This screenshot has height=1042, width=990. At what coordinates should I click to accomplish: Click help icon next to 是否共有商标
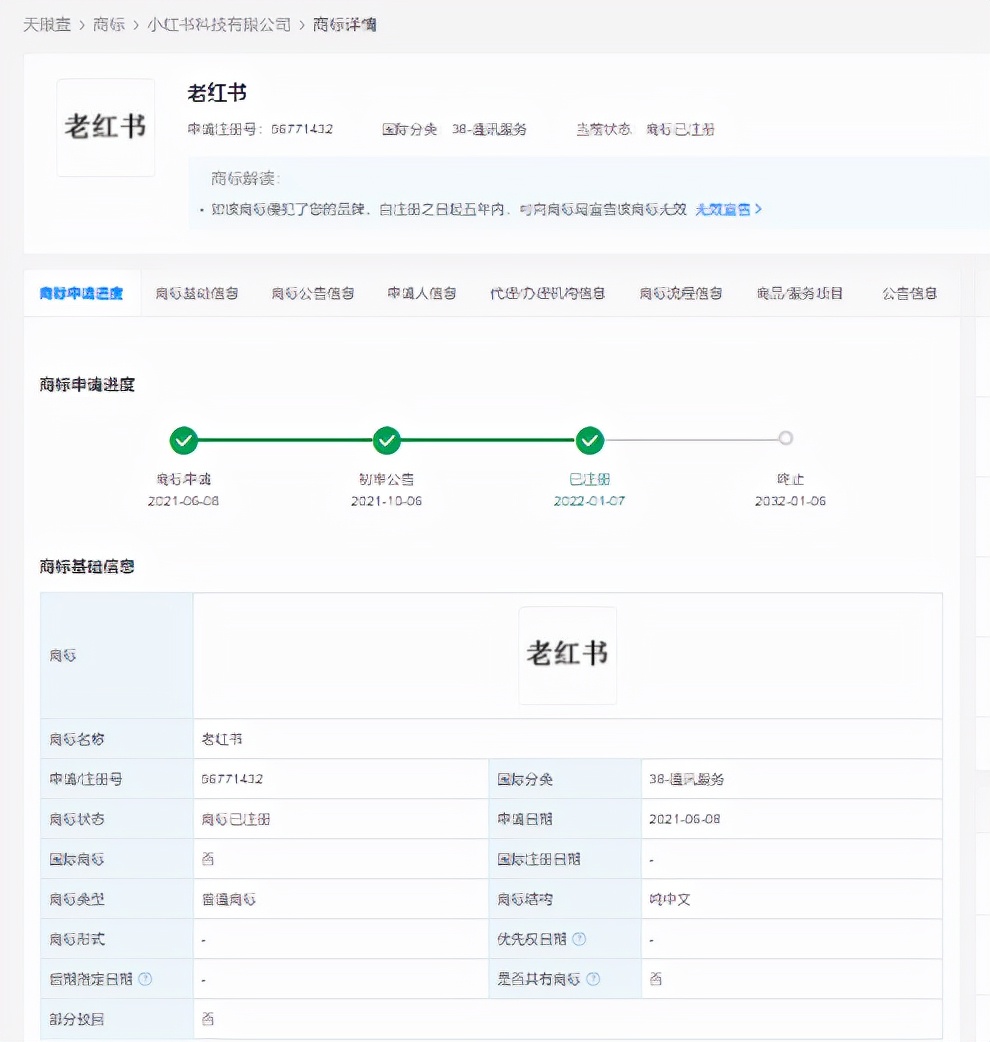point(593,979)
